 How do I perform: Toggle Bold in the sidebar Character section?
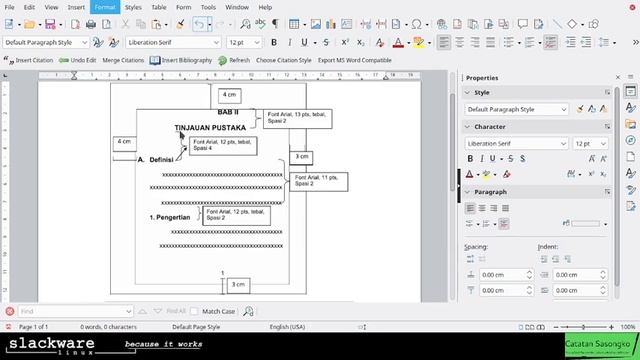pos(470,158)
